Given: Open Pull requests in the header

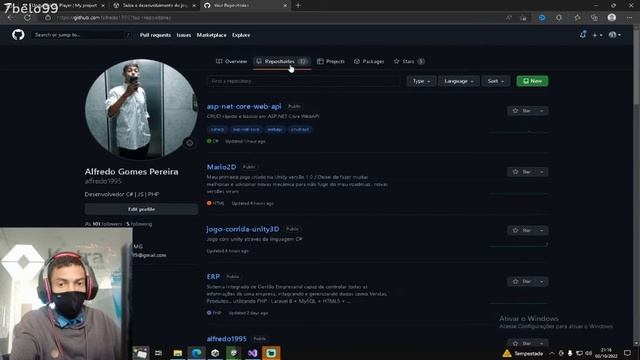Looking at the screenshot, I should [x=155, y=35].
